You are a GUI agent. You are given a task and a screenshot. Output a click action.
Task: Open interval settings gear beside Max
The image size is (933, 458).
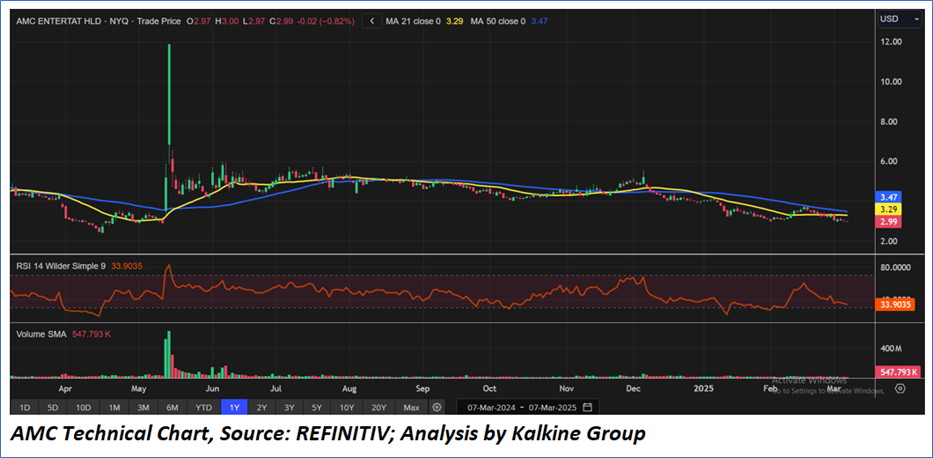(x=437, y=407)
